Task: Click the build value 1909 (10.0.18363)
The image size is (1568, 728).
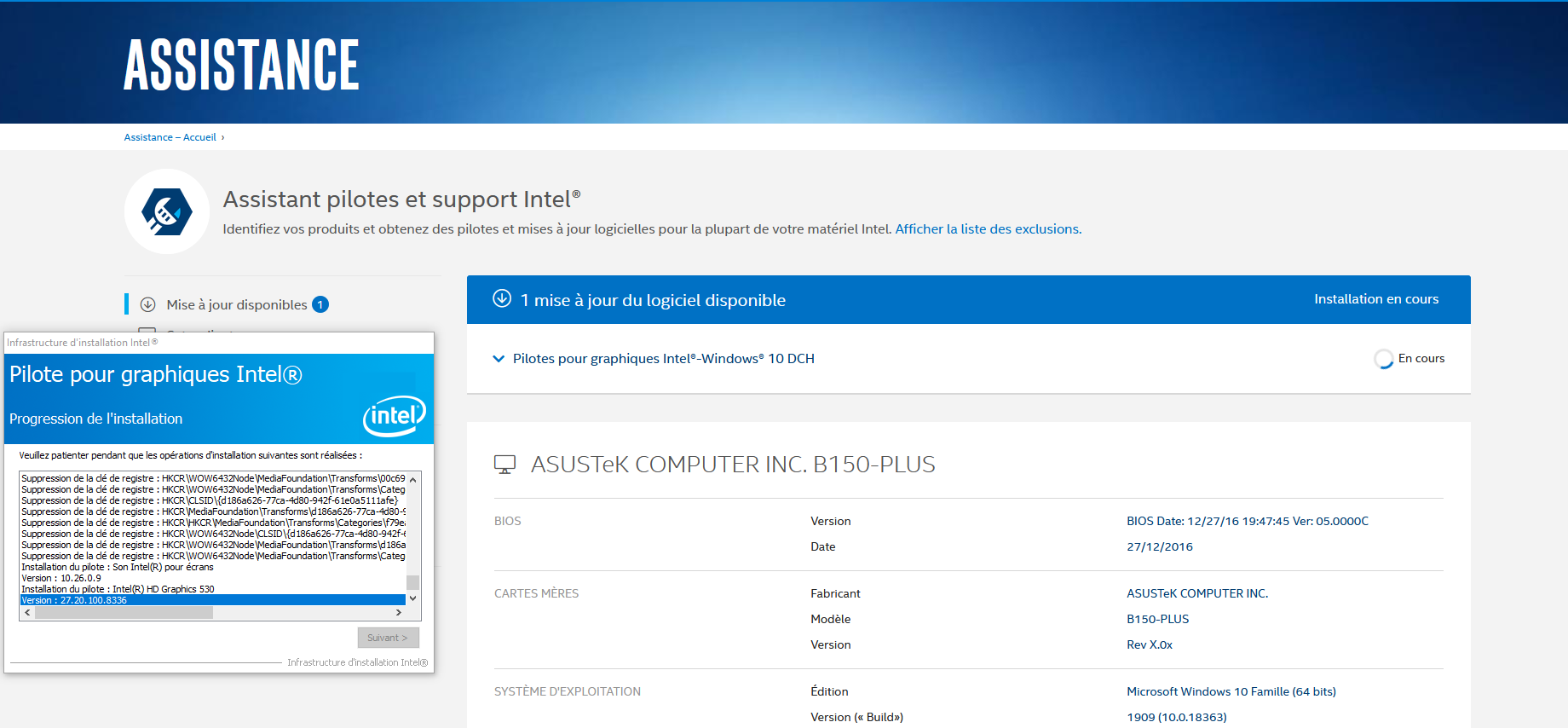Action: (1177, 717)
